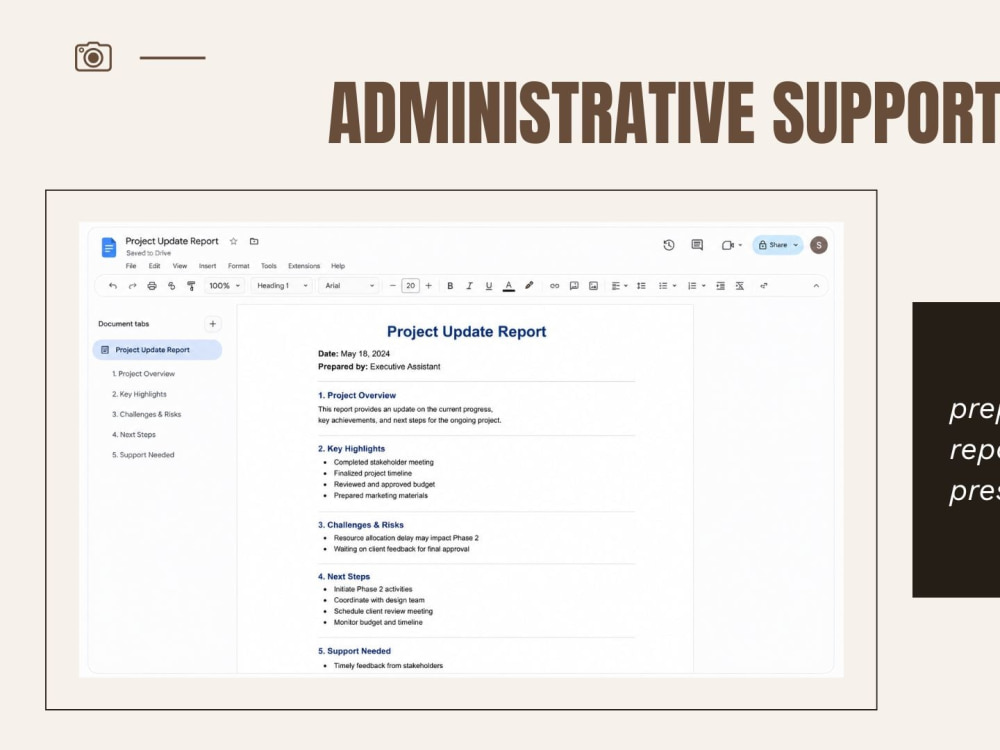This screenshot has width=1000, height=750.
Task: Click the add comment icon
Action: [x=574, y=286]
